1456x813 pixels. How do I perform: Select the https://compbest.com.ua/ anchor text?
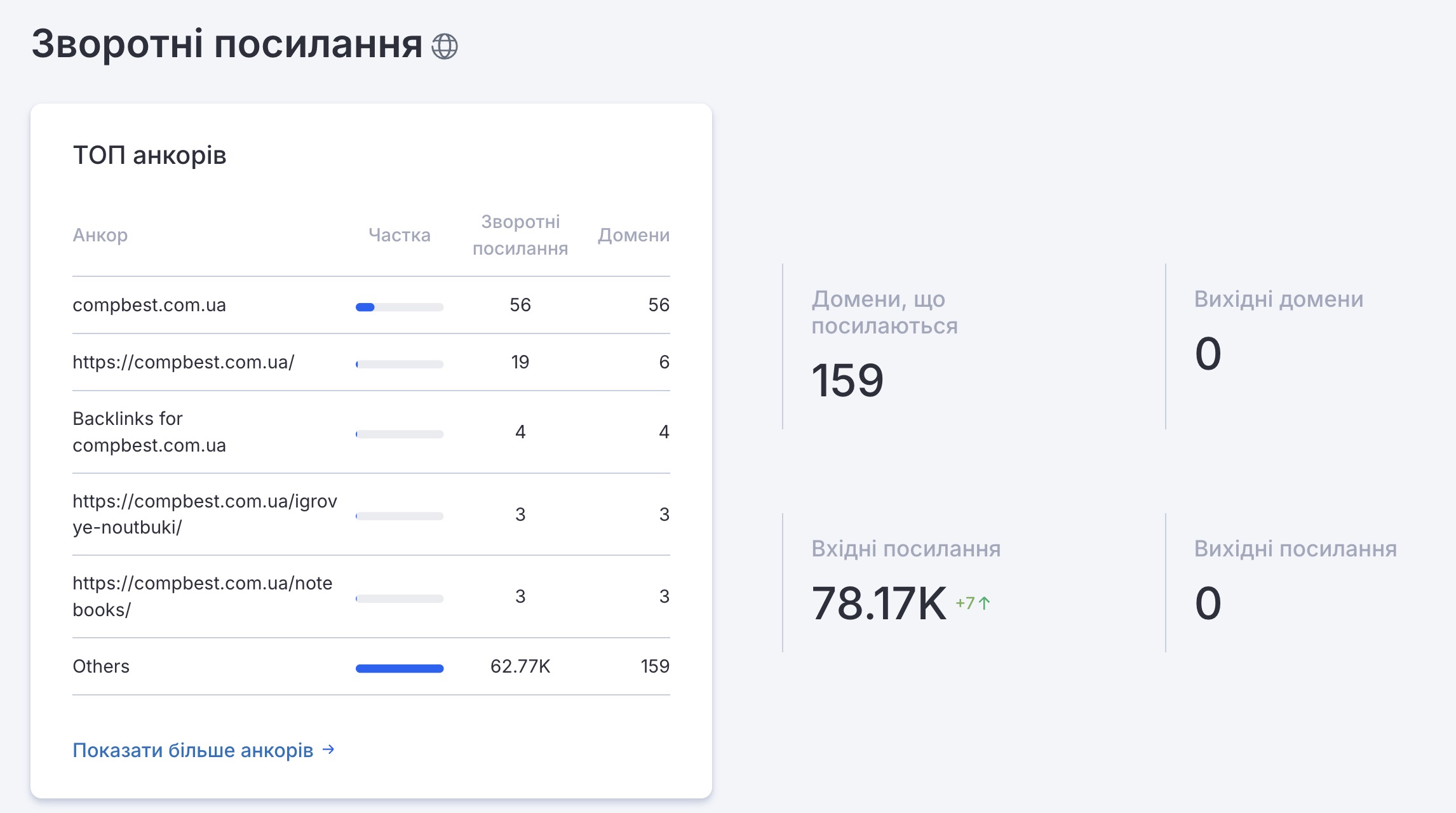point(183,362)
